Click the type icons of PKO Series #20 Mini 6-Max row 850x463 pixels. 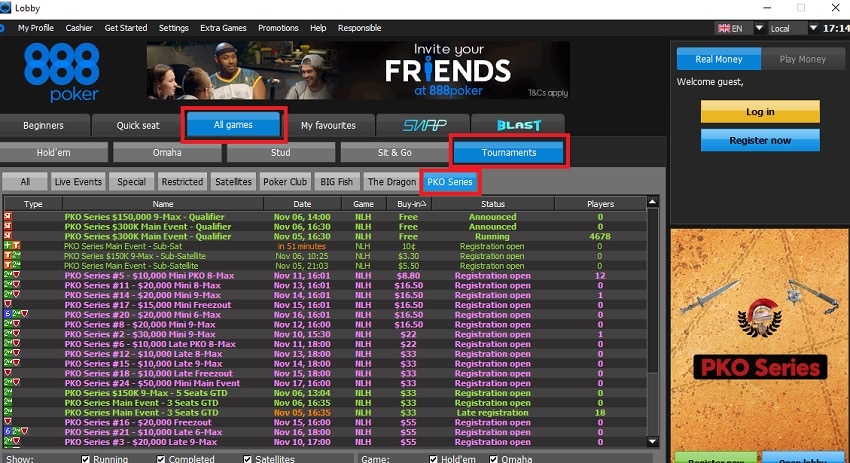point(16,314)
